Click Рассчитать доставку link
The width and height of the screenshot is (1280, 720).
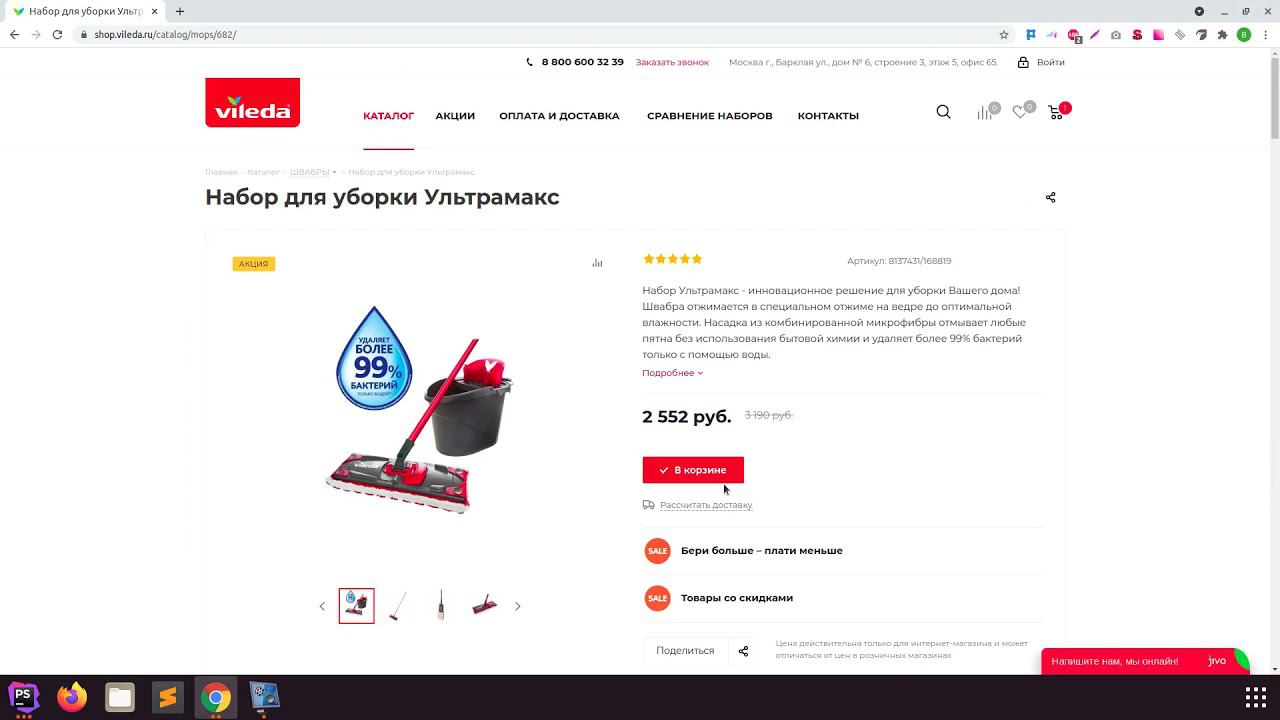[706, 505]
